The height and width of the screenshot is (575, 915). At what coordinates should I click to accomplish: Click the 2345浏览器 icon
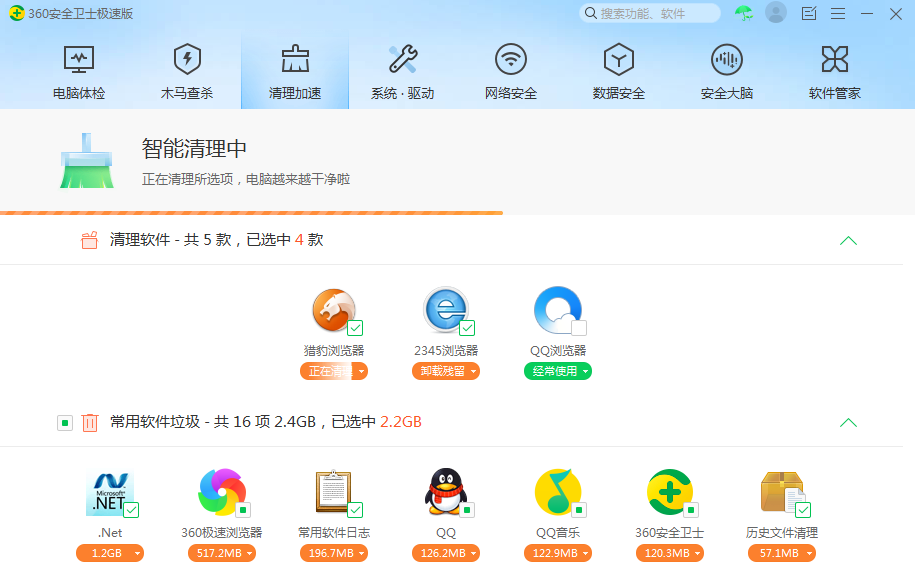(x=445, y=310)
